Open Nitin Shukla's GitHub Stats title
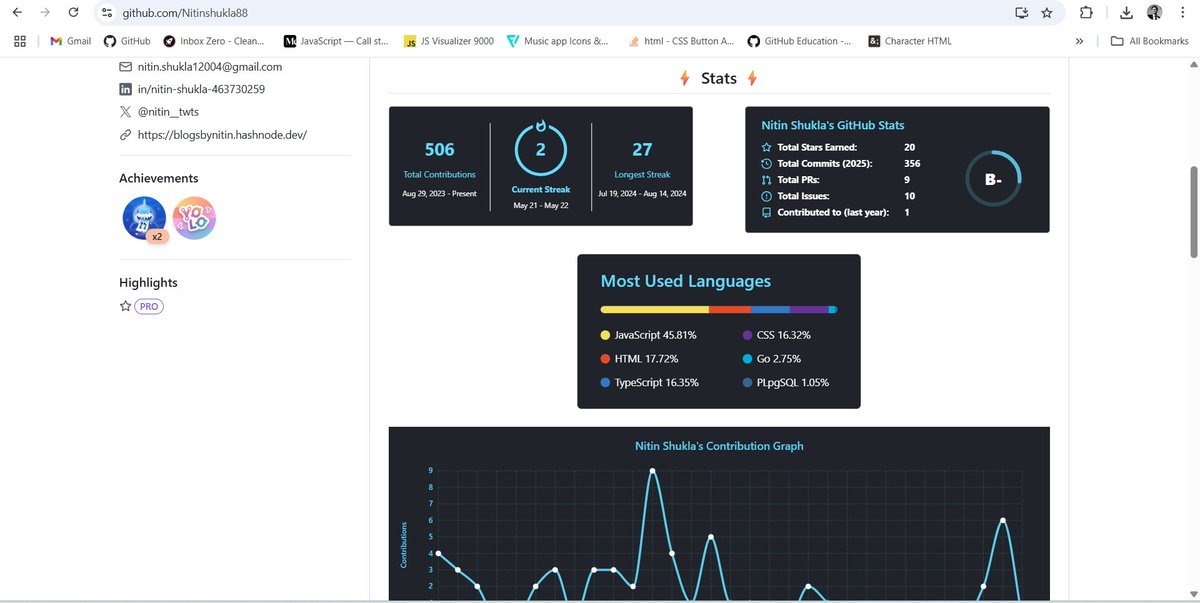The width and height of the screenshot is (1200, 603). click(833, 125)
